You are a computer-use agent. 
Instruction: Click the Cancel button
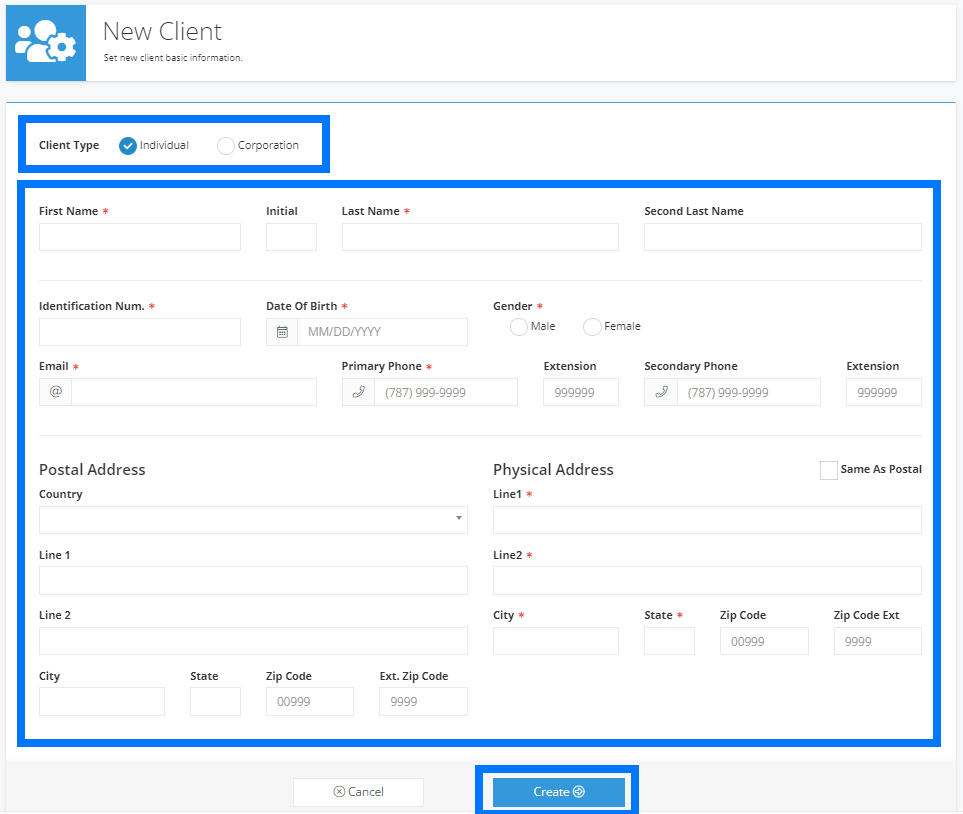coord(358,792)
